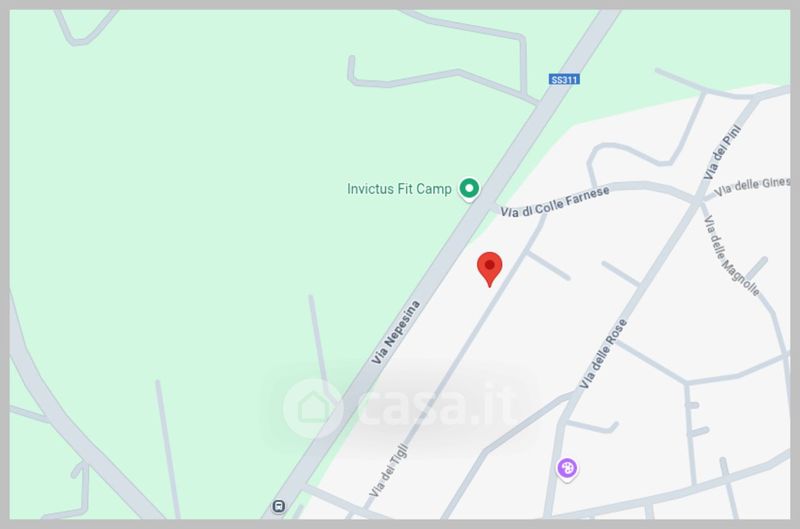Click the casa.it watermark text
Viewport: 800px width, 529px height.
(438, 406)
